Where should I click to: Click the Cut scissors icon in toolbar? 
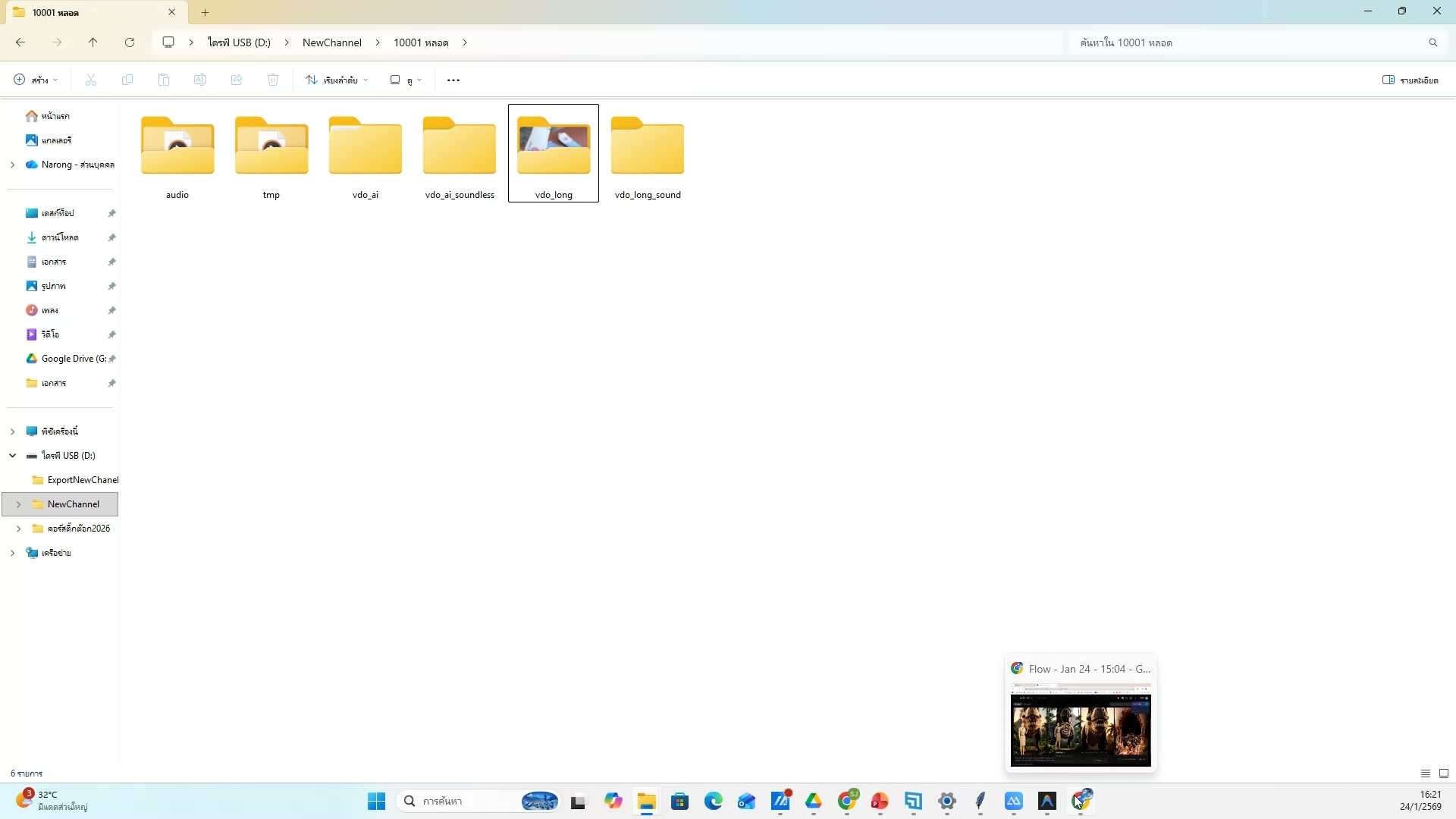91,80
